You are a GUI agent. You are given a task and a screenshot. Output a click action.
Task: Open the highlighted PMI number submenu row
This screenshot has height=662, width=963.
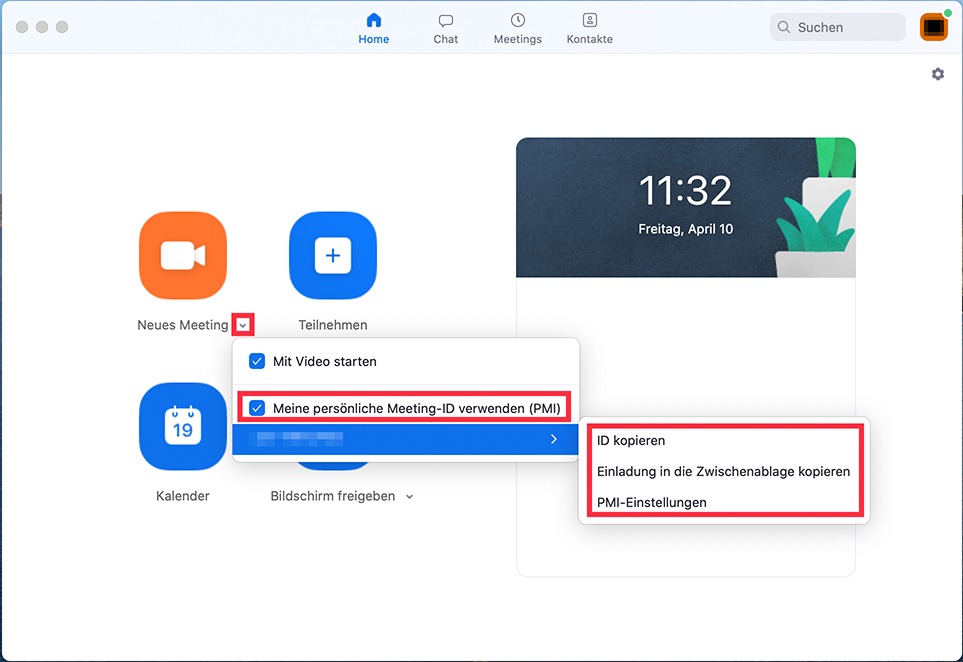click(405, 439)
